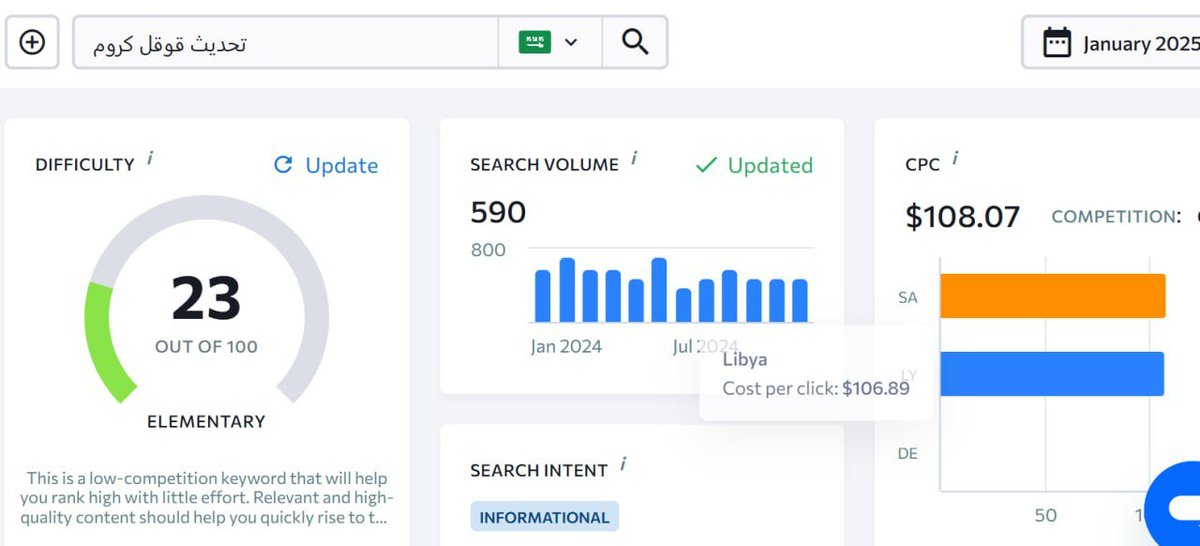Open the Saudi Arabia country flag dropdown
Viewport: 1200px width, 546px height.
550,43
